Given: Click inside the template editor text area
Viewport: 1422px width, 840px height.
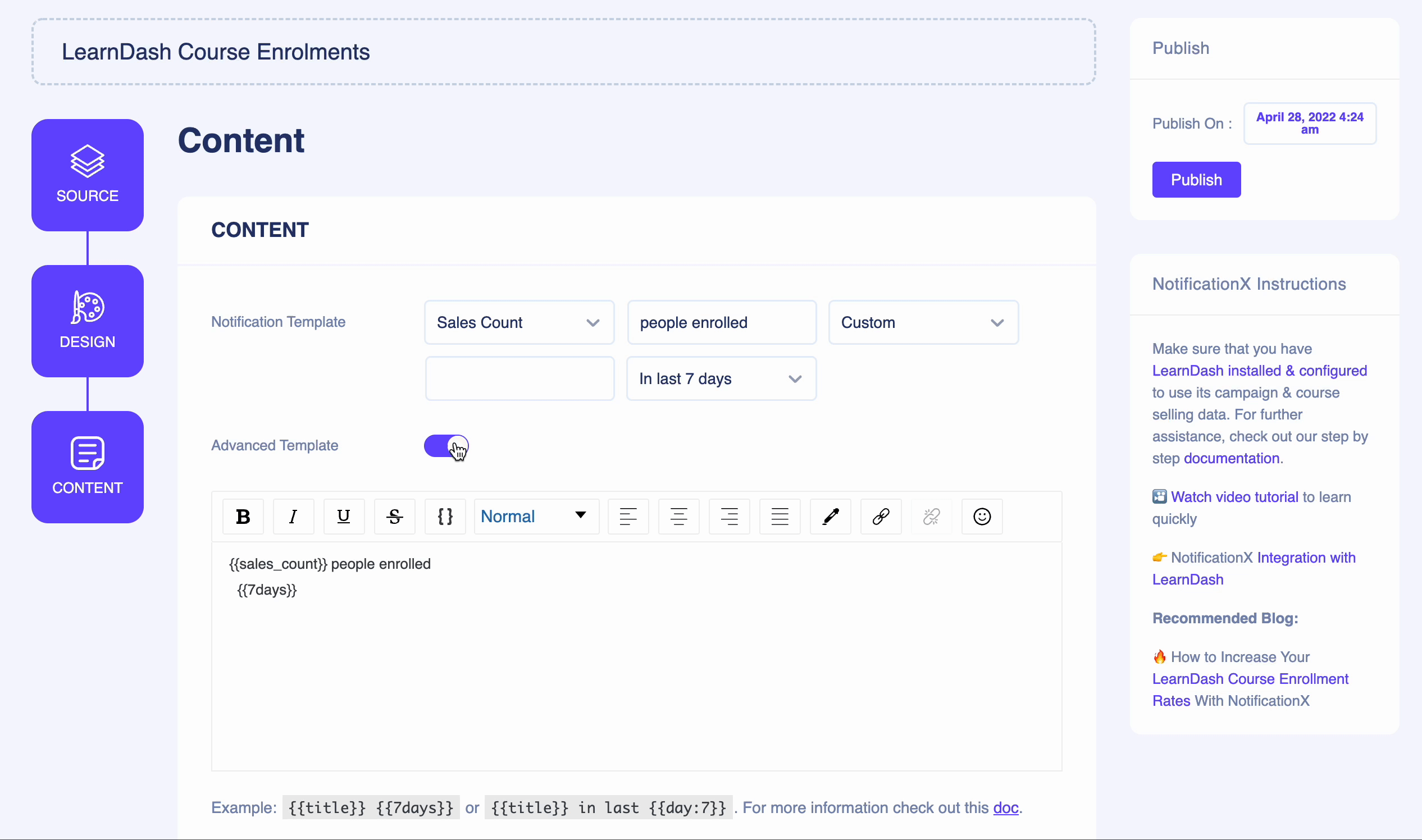Looking at the screenshot, I should (636, 656).
